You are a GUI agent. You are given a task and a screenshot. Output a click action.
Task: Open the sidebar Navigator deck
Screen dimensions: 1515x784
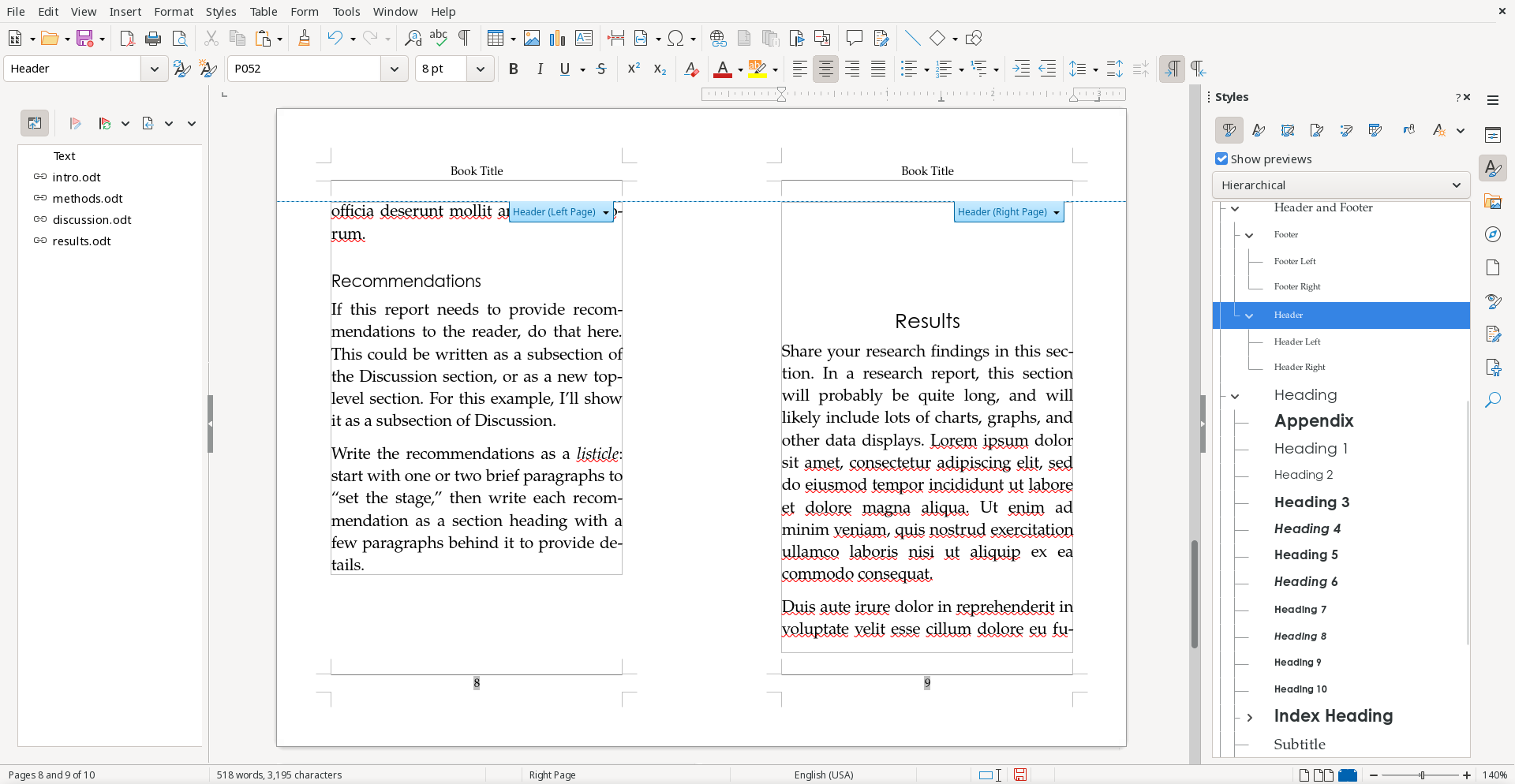(x=1492, y=234)
